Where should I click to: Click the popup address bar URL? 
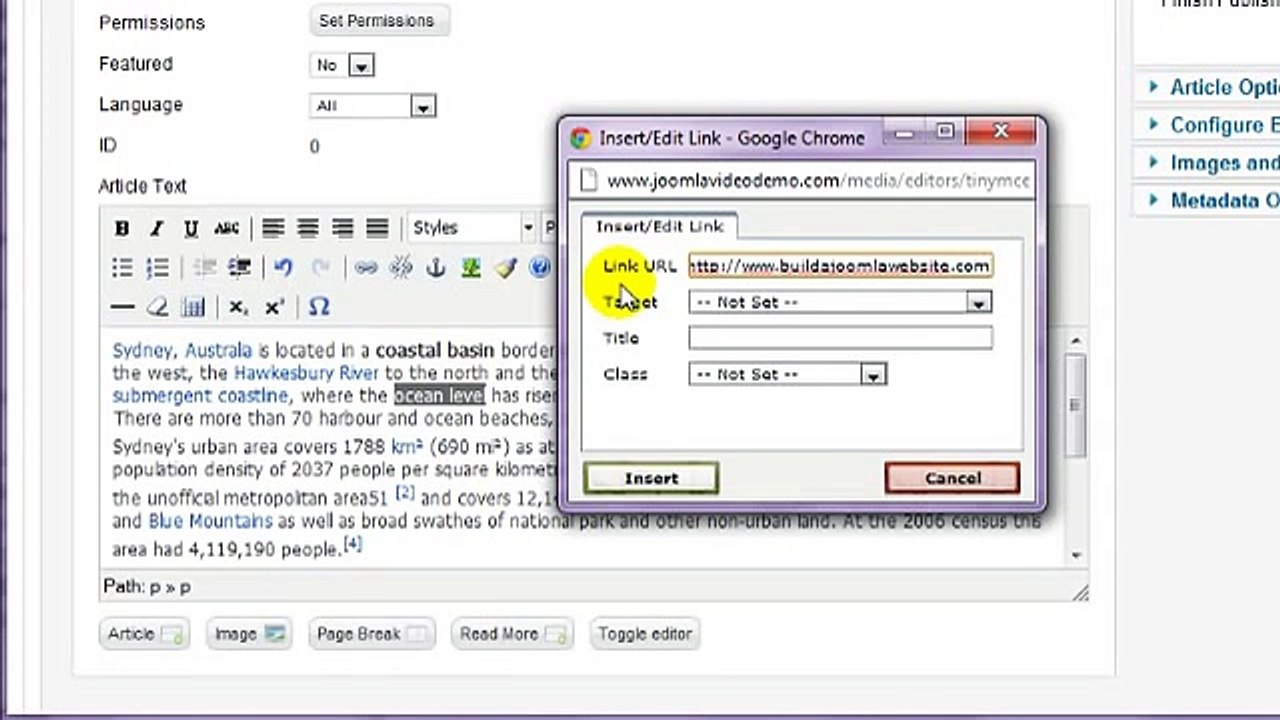[x=817, y=181]
